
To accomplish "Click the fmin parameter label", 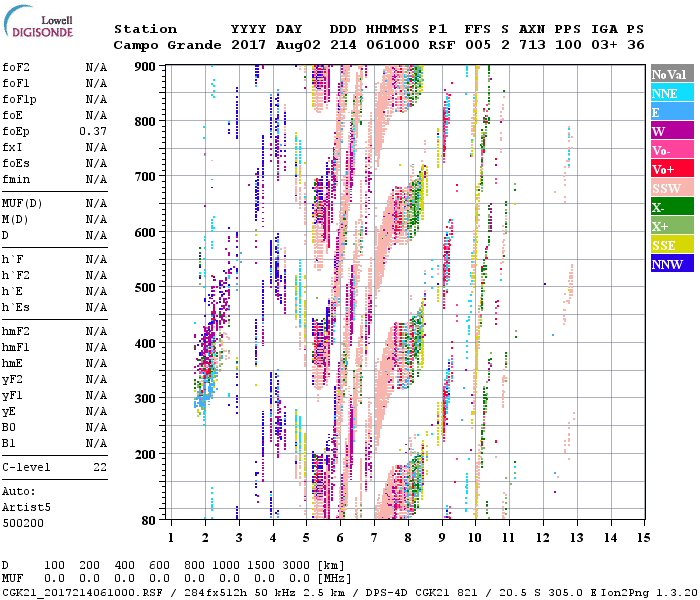I will pos(16,179).
